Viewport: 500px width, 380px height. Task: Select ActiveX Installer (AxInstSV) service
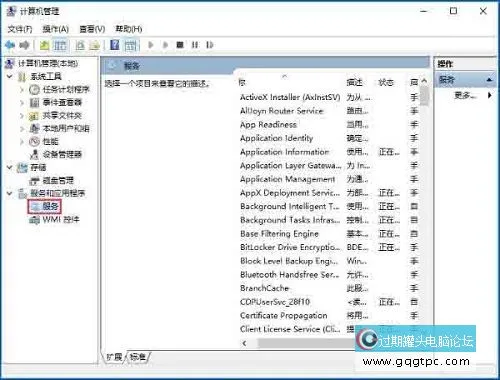coord(290,97)
